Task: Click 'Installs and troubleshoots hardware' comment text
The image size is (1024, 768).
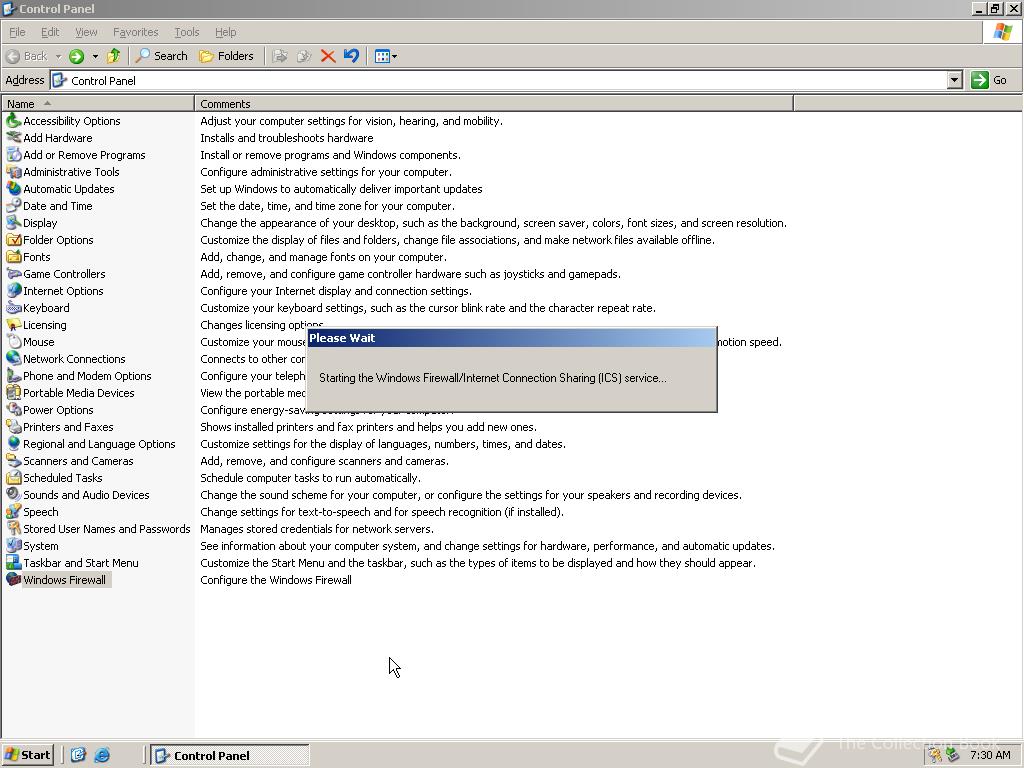Action: [x=287, y=138]
